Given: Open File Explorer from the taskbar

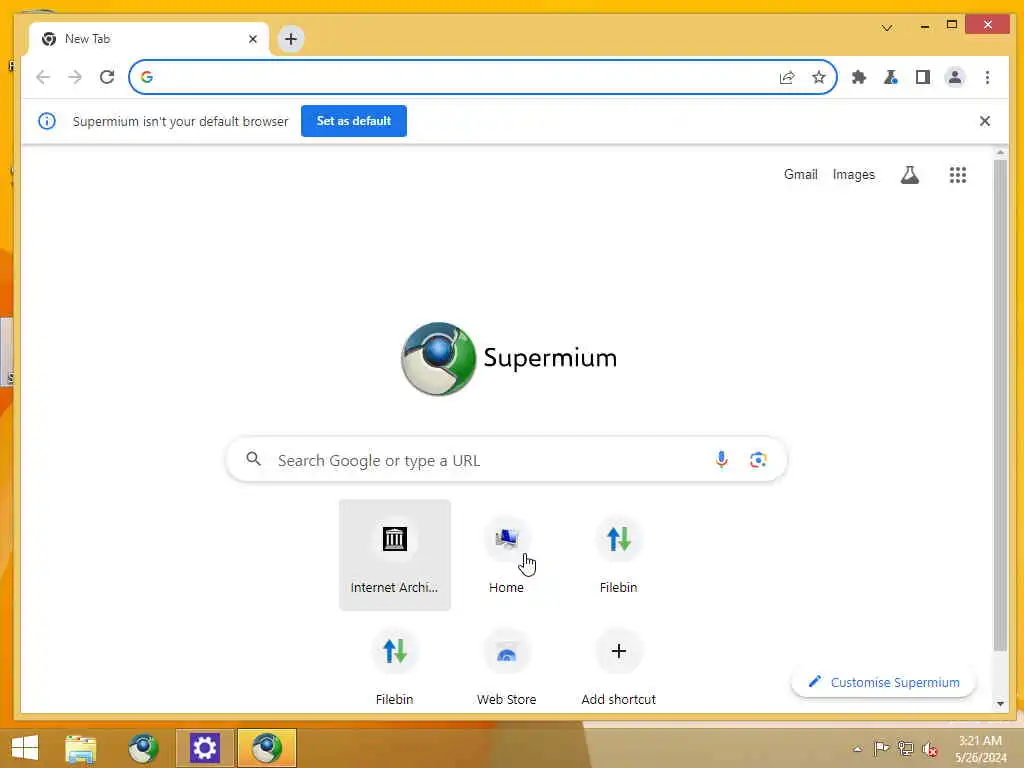Looking at the screenshot, I should 81,748.
